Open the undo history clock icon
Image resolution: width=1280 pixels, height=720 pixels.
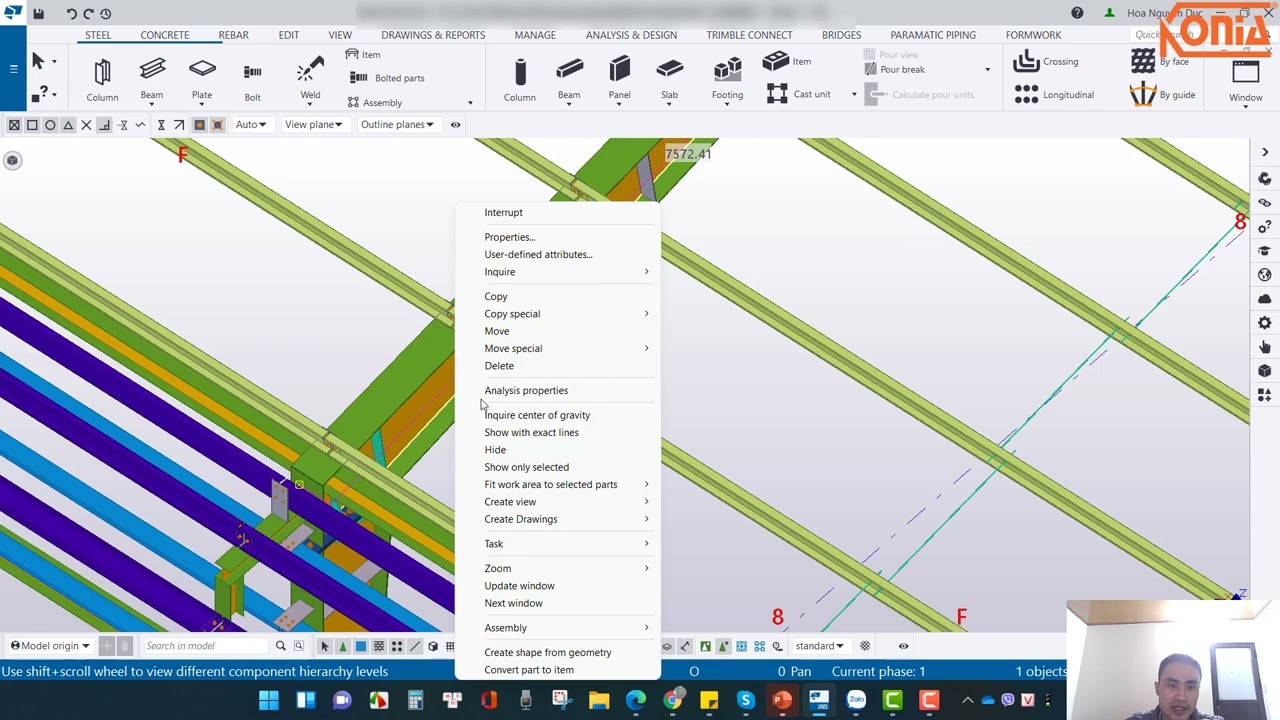pyautogui.click(x=106, y=13)
